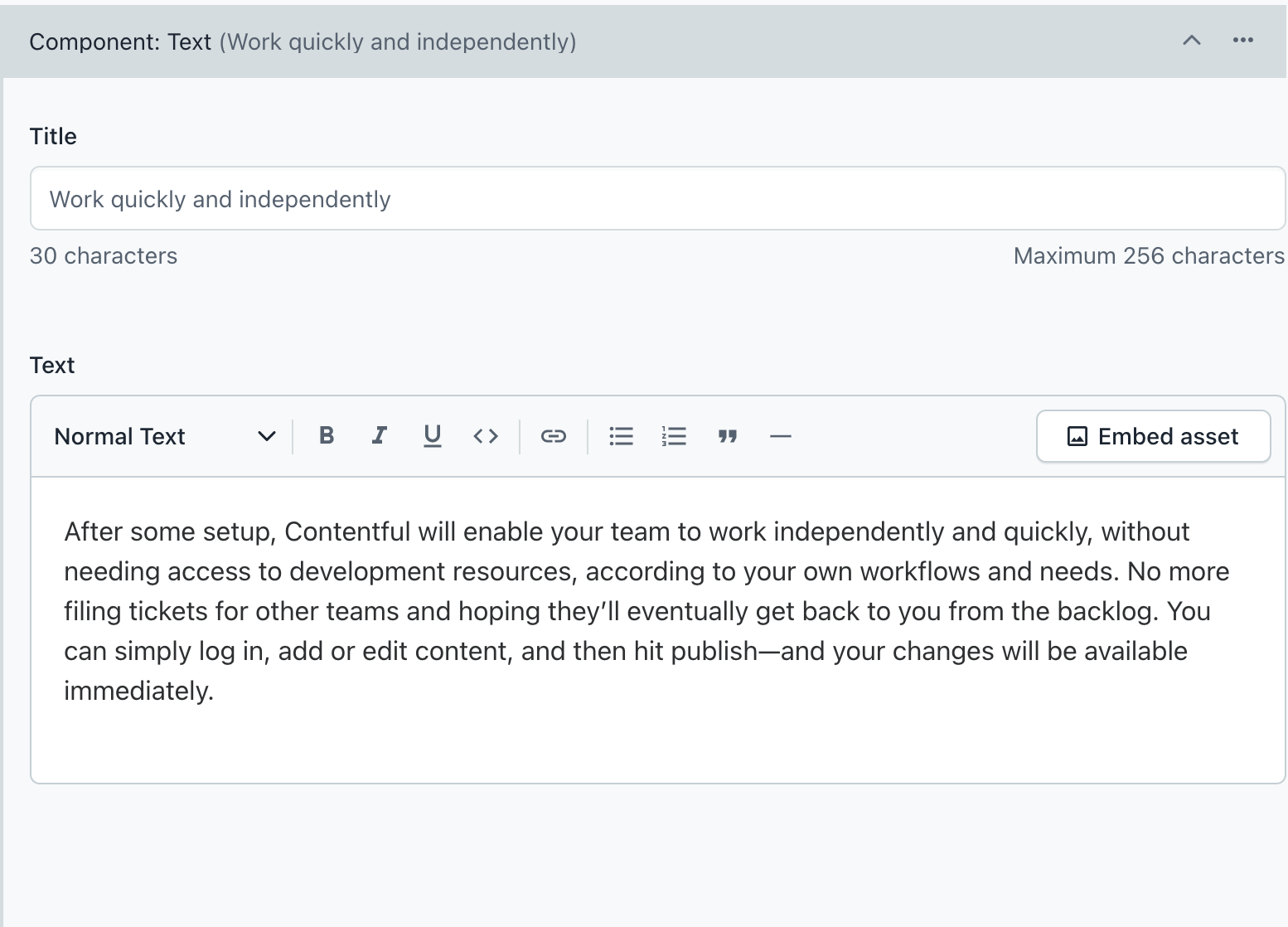Apply italic formatting
1288x927 pixels.
(379, 435)
